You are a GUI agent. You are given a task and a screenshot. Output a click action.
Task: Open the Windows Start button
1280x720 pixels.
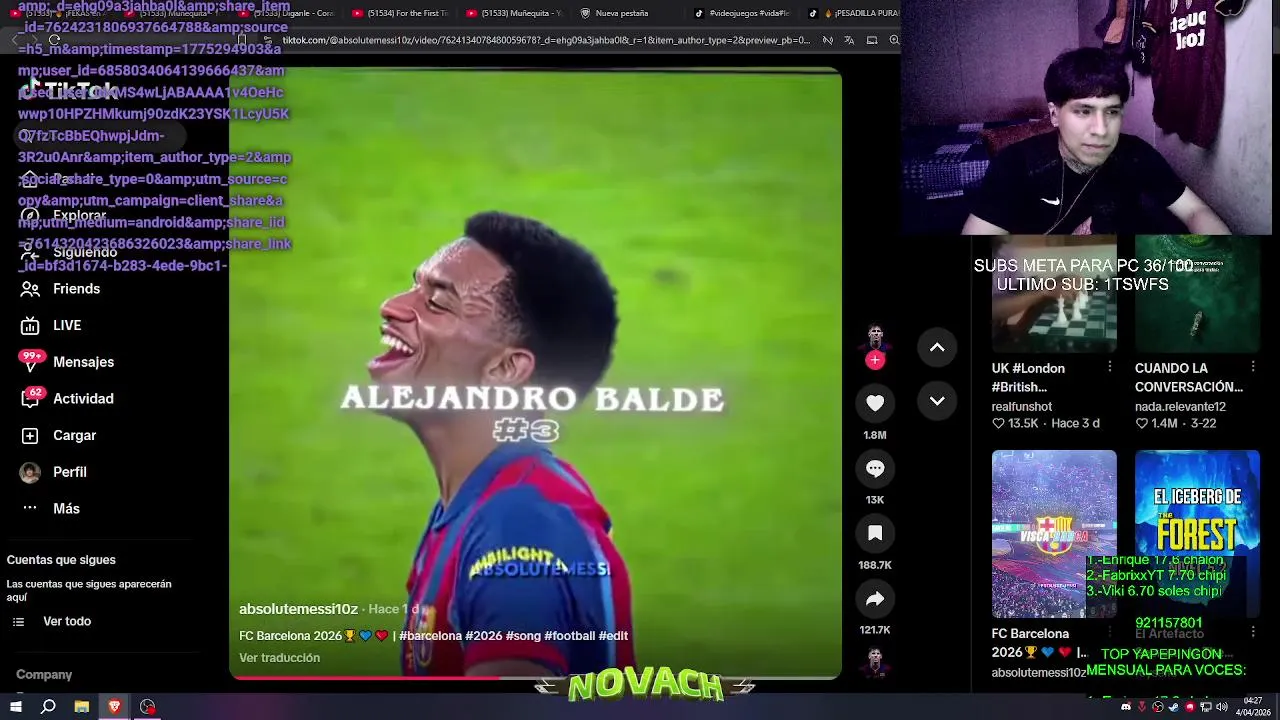pyautogui.click(x=15, y=707)
